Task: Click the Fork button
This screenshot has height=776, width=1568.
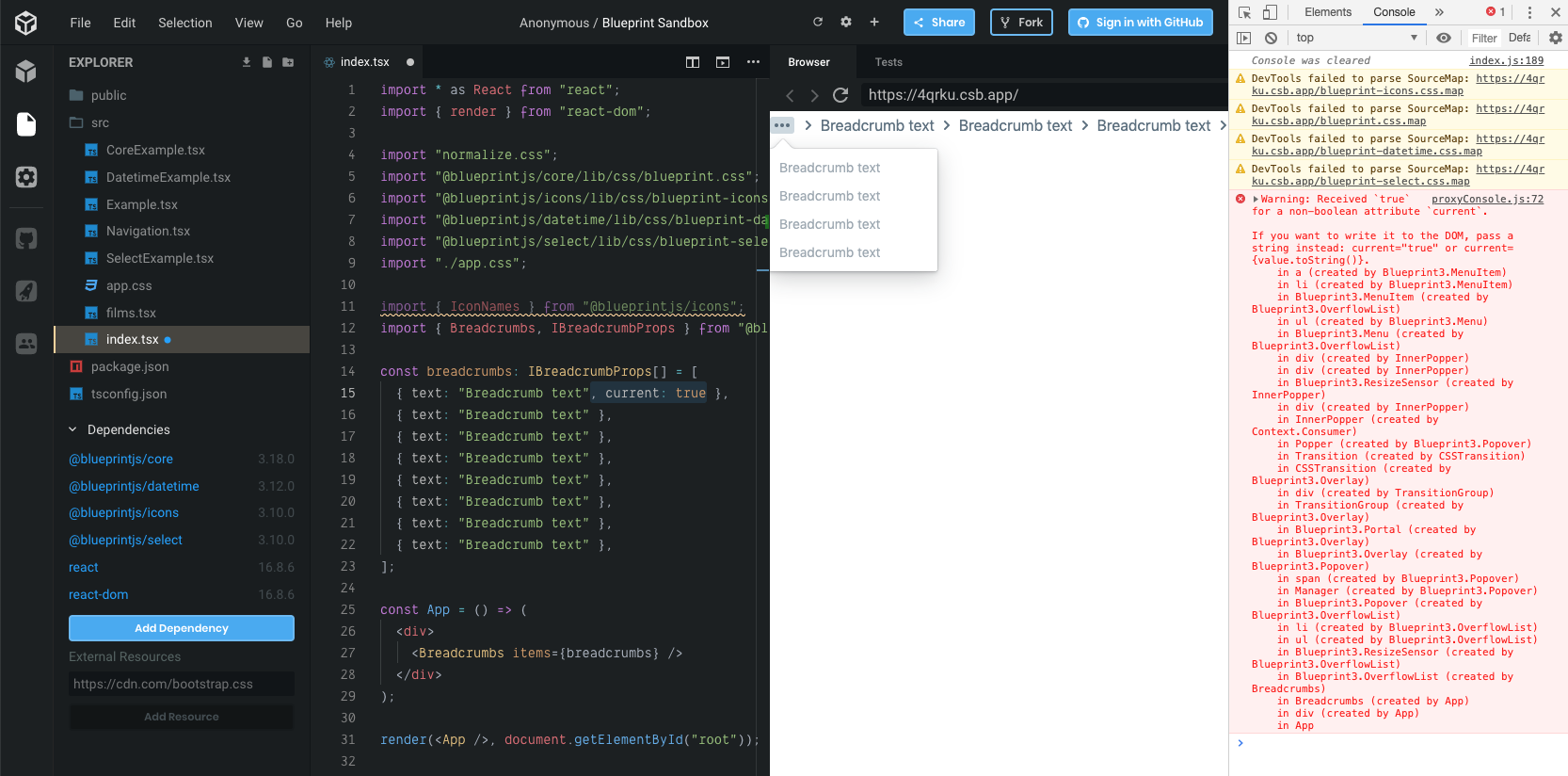Action: pyautogui.click(x=1021, y=22)
